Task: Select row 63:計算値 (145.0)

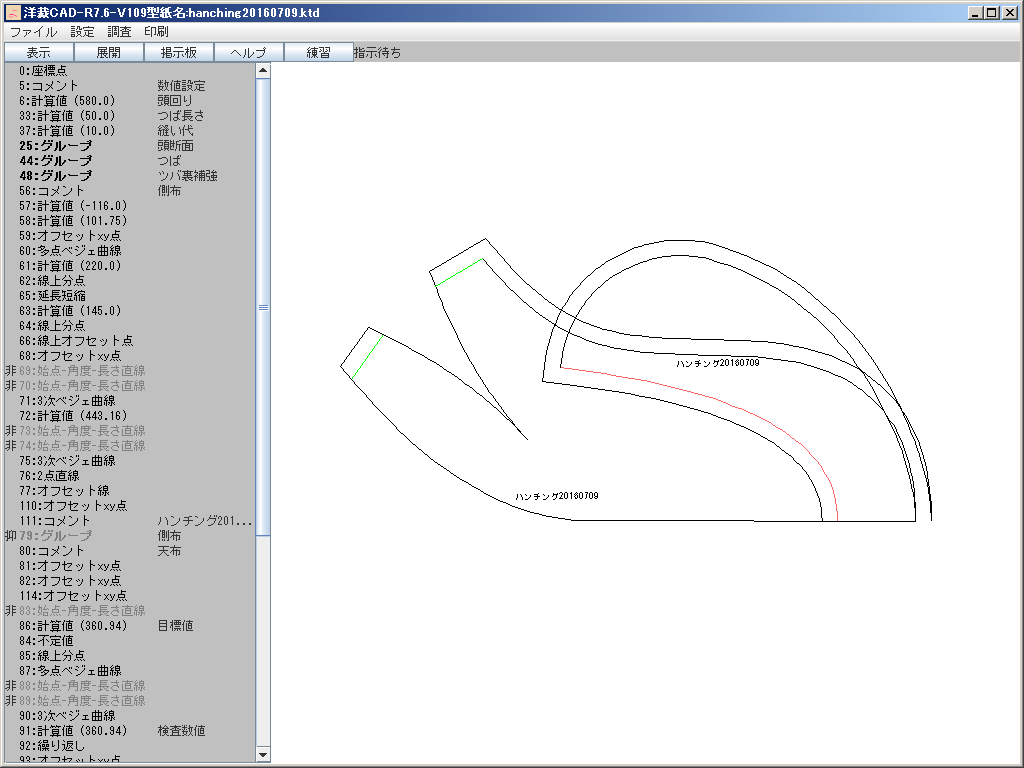Action: [130, 311]
